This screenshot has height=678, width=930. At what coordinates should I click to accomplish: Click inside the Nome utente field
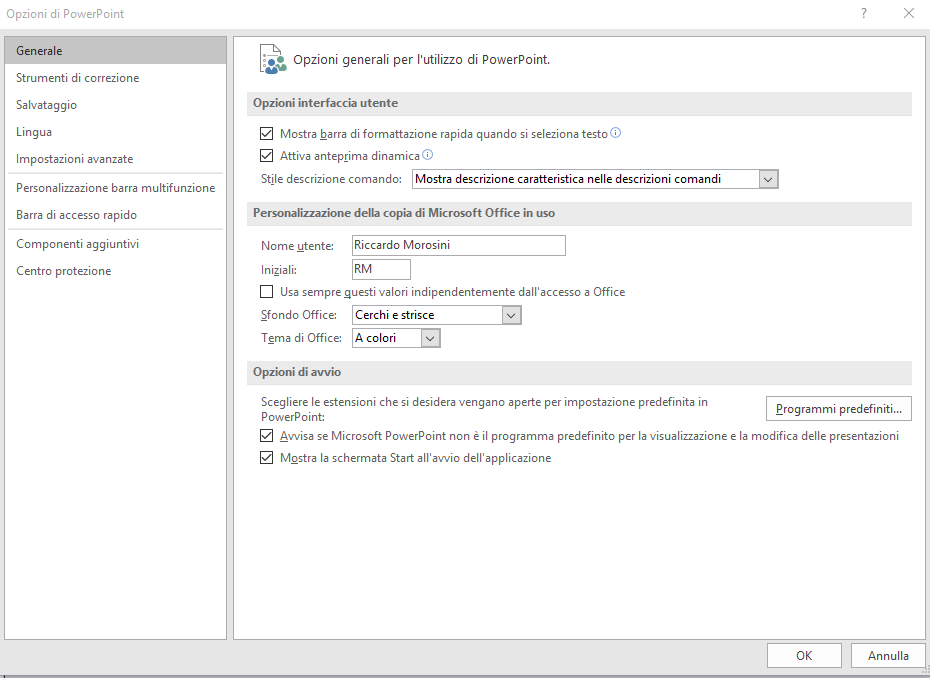[x=458, y=245]
